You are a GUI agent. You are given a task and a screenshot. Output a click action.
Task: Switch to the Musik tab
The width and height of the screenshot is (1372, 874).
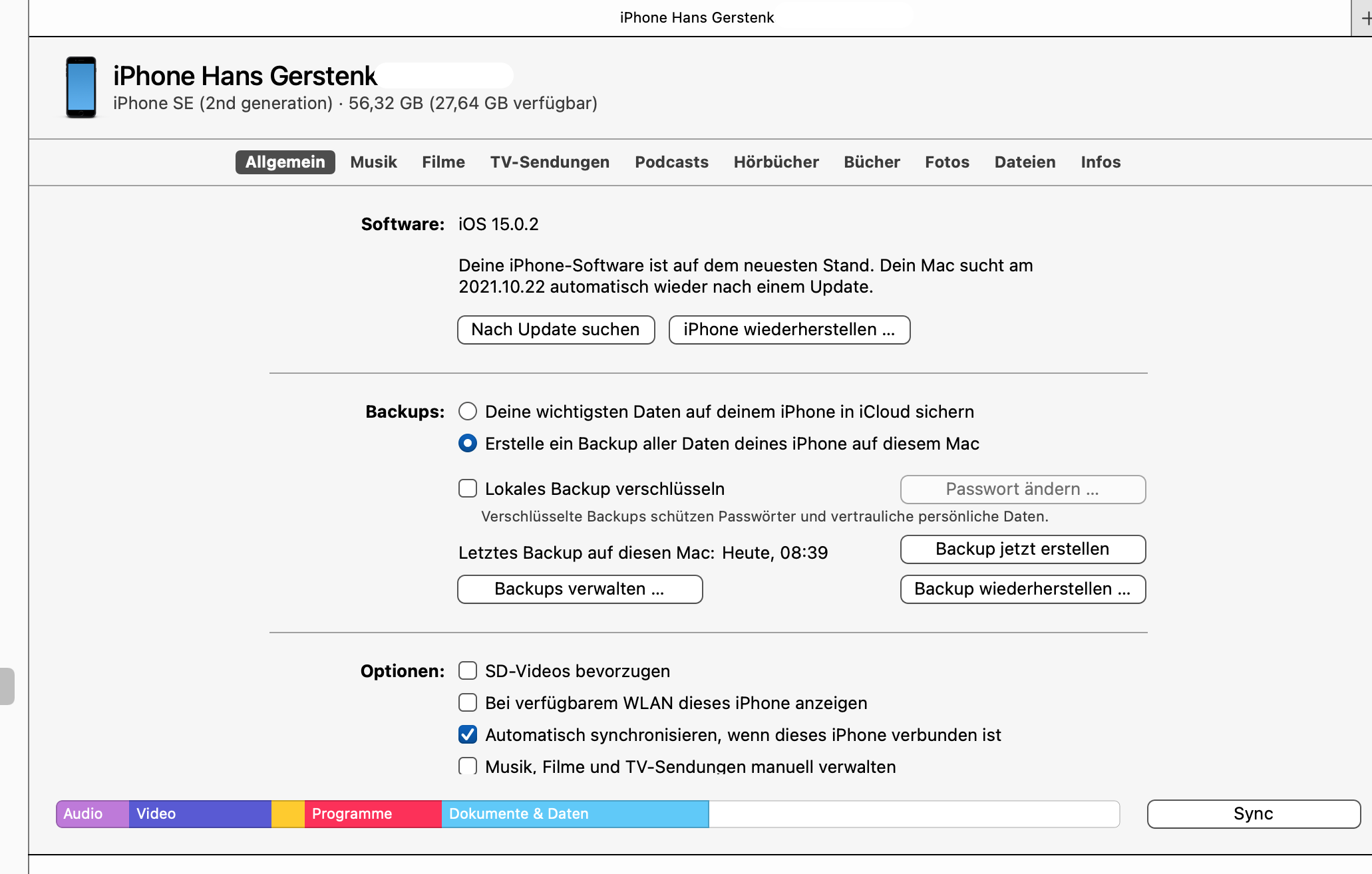373,162
